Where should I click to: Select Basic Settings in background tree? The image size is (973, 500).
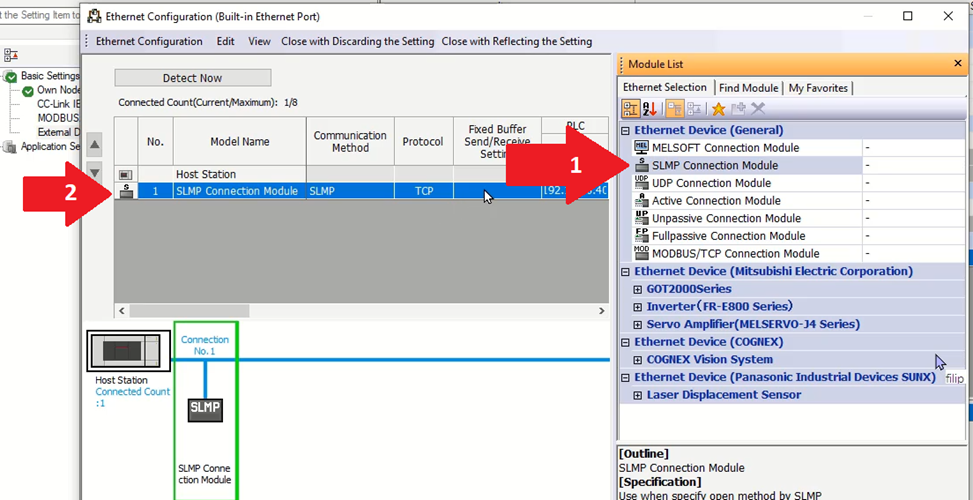[x=50, y=76]
